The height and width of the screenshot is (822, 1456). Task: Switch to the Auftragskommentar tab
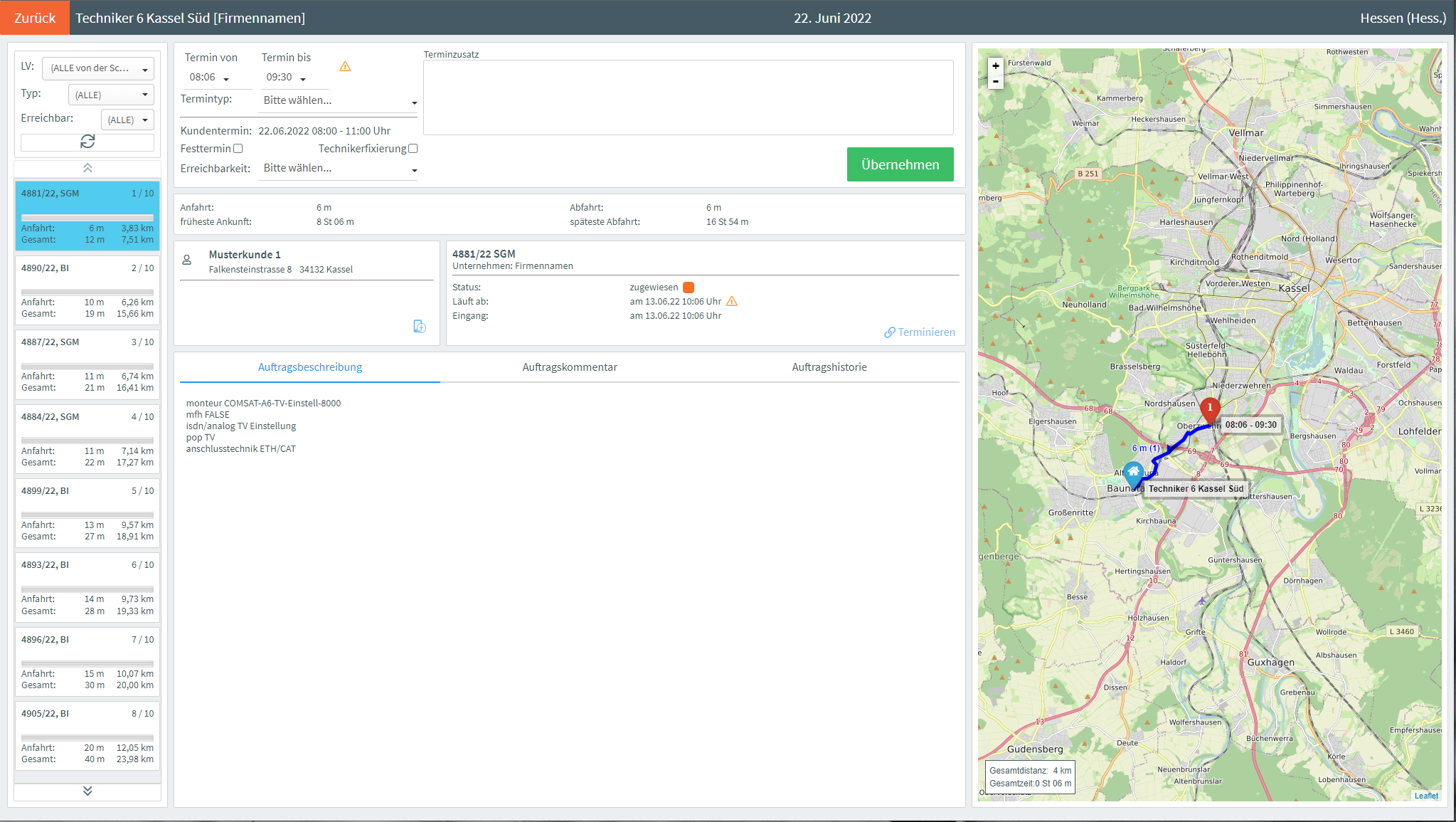[x=570, y=367]
